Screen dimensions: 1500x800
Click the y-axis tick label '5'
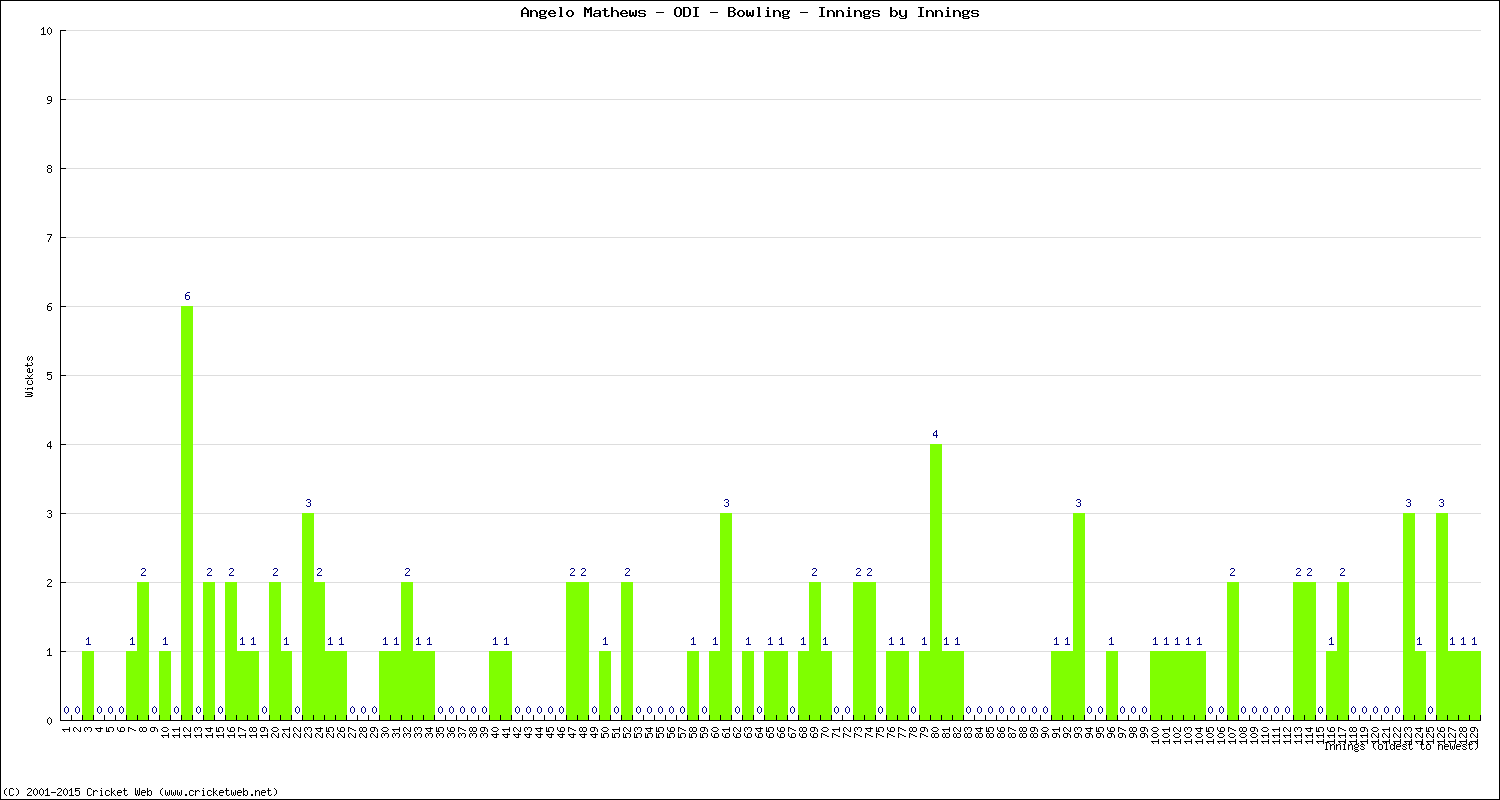click(49, 376)
